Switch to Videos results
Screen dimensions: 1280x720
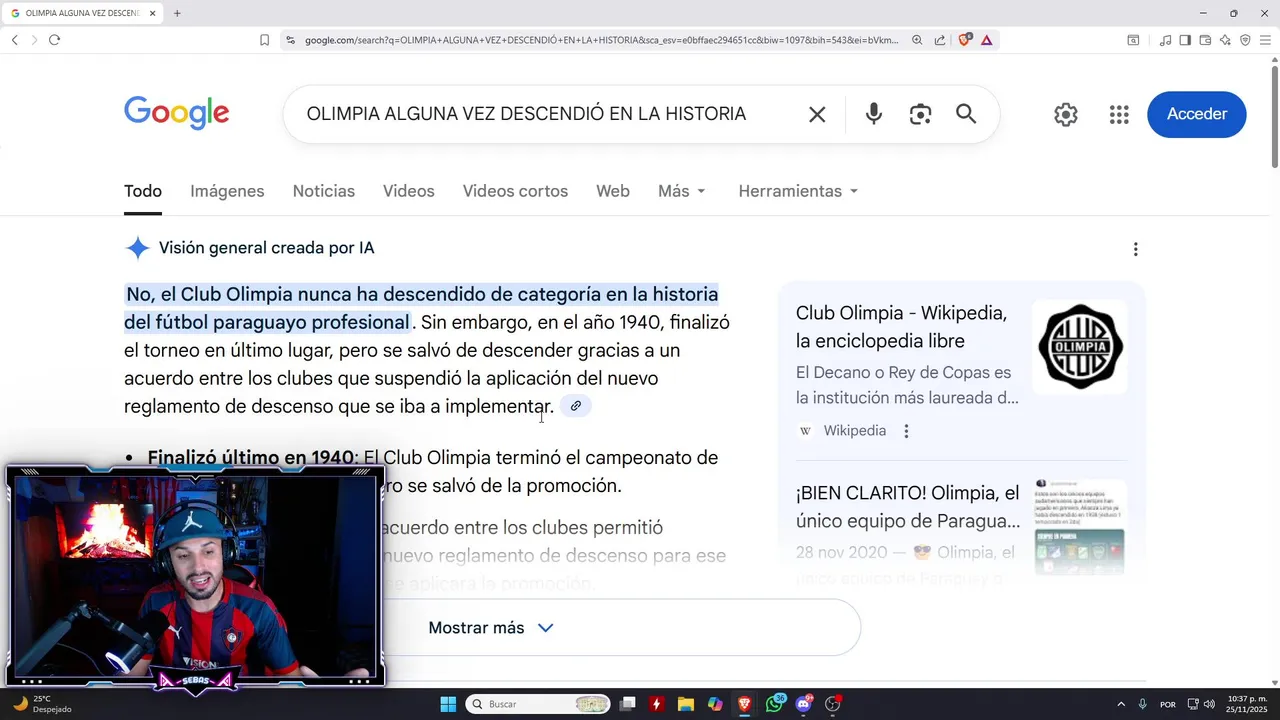[x=409, y=191]
